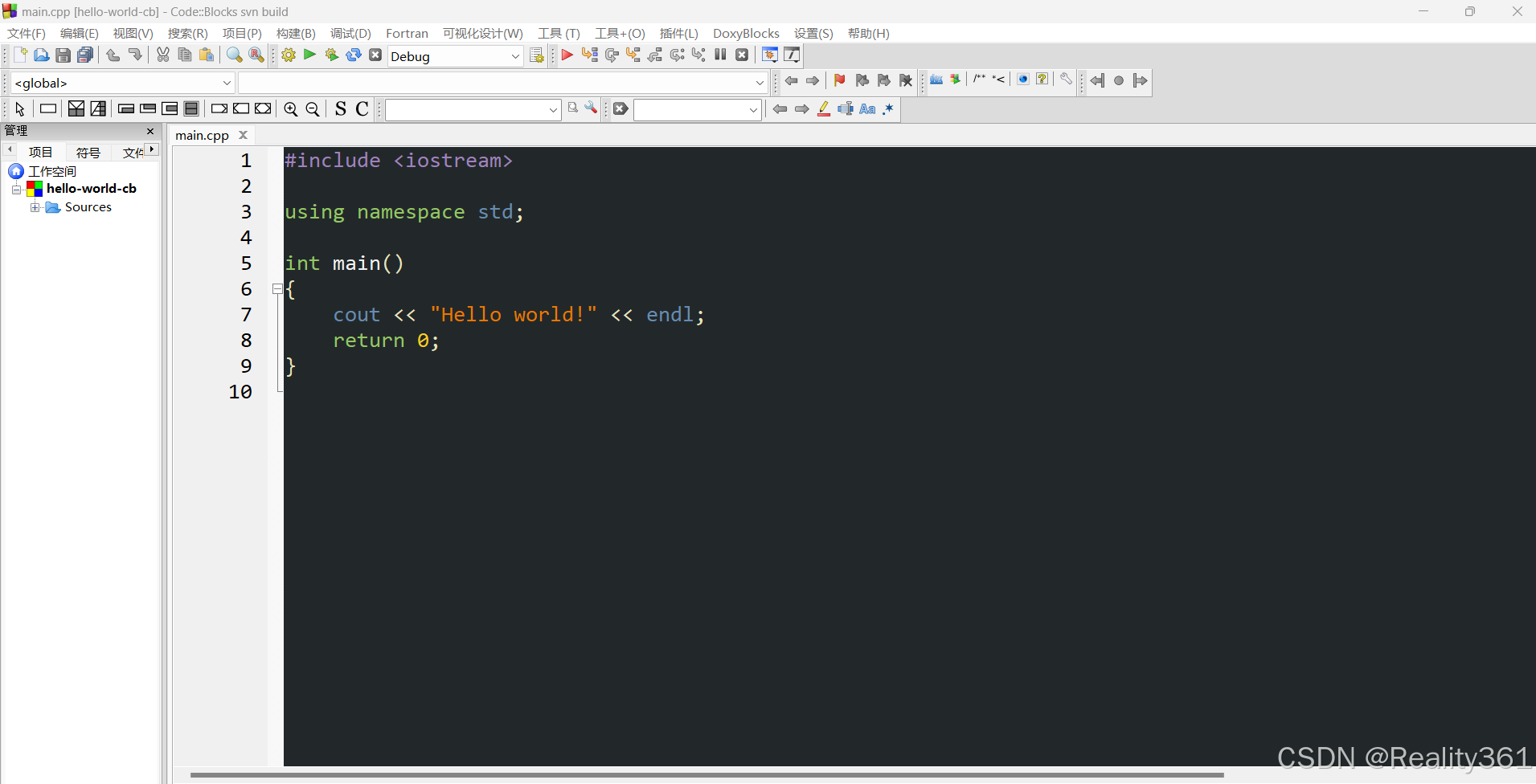Create a new file with the New icon

point(20,55)
